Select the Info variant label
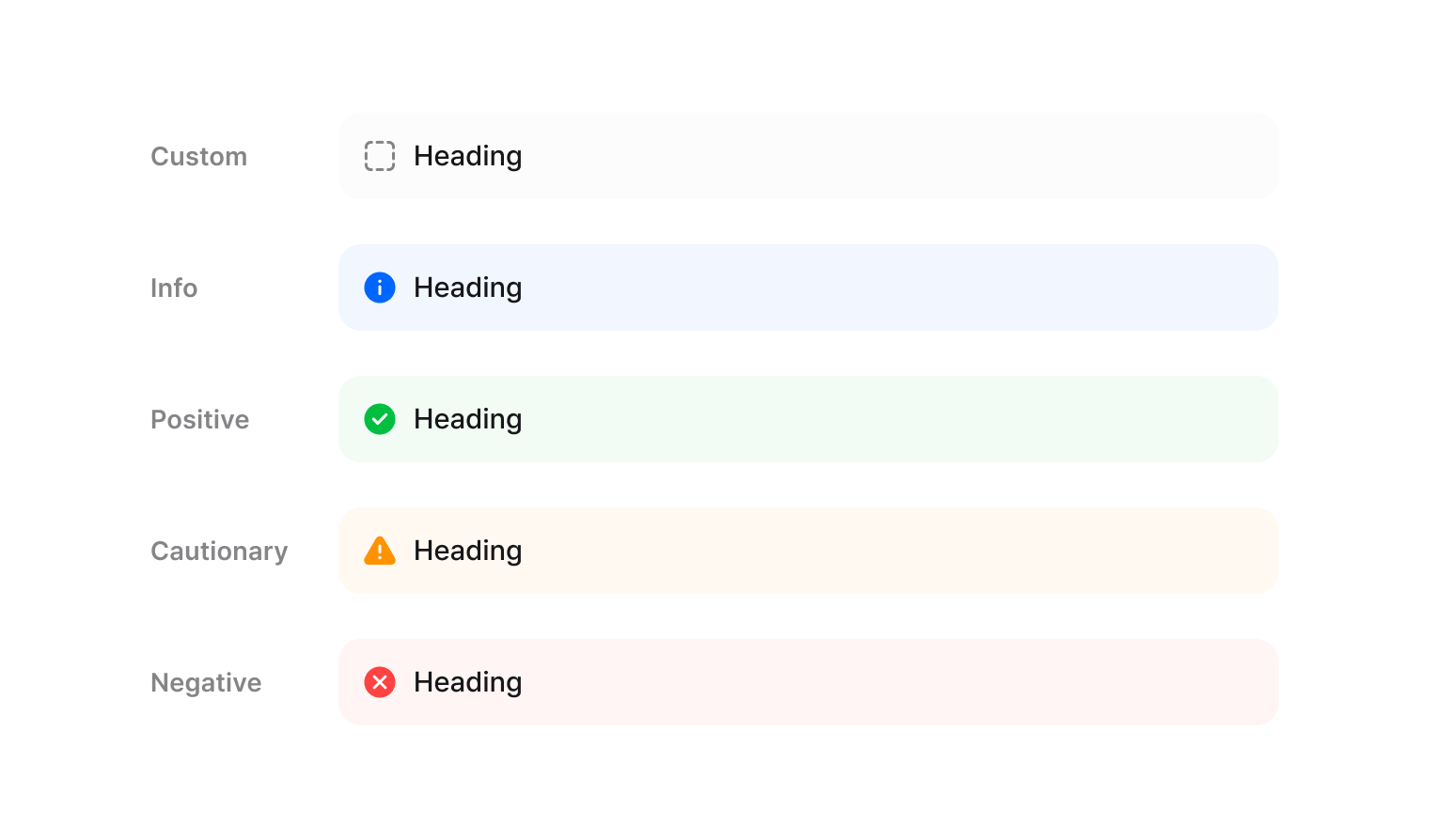The image size is (1429, 840). 174,288
